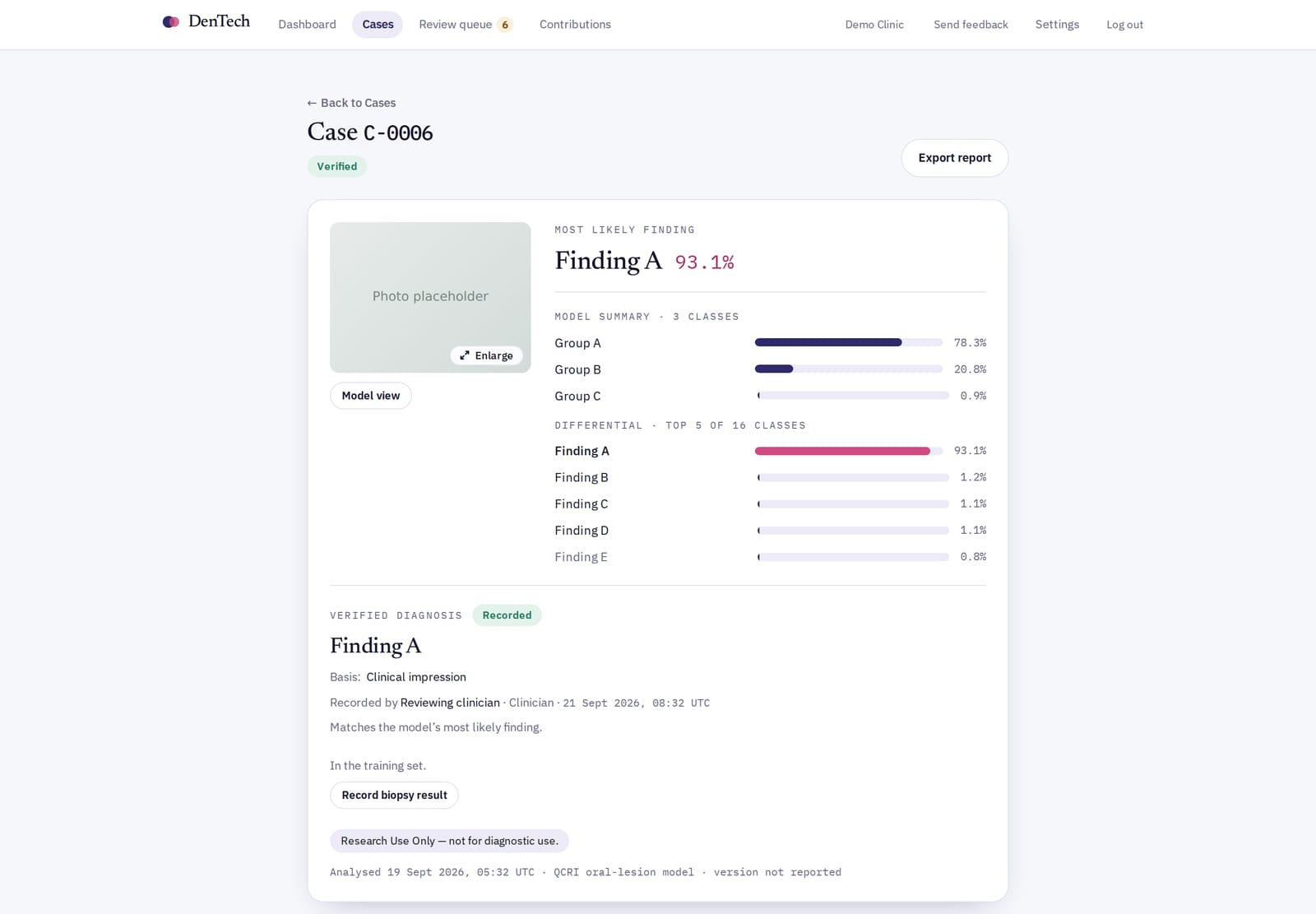Select the Cases nav item
The height and width of the screenshot is (914, 1316).
click(378, 25)
